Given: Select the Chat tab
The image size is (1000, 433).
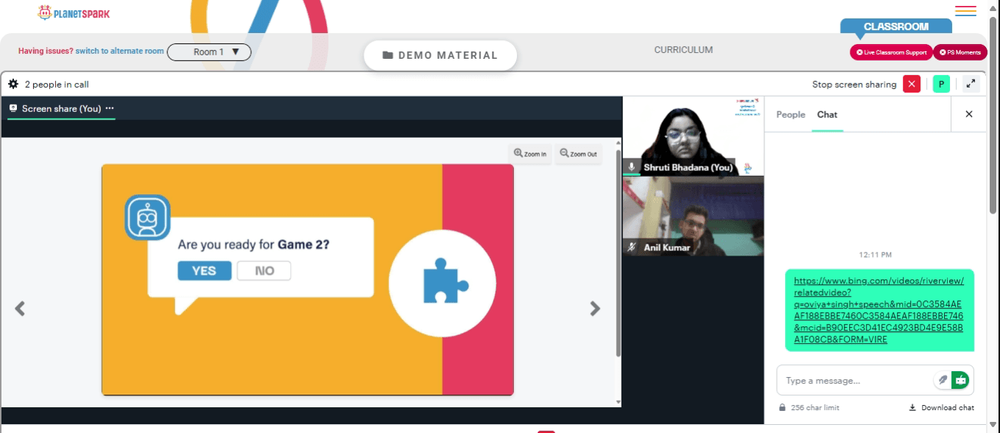Looking at the screenshot, I should click(x=827, y=114).
